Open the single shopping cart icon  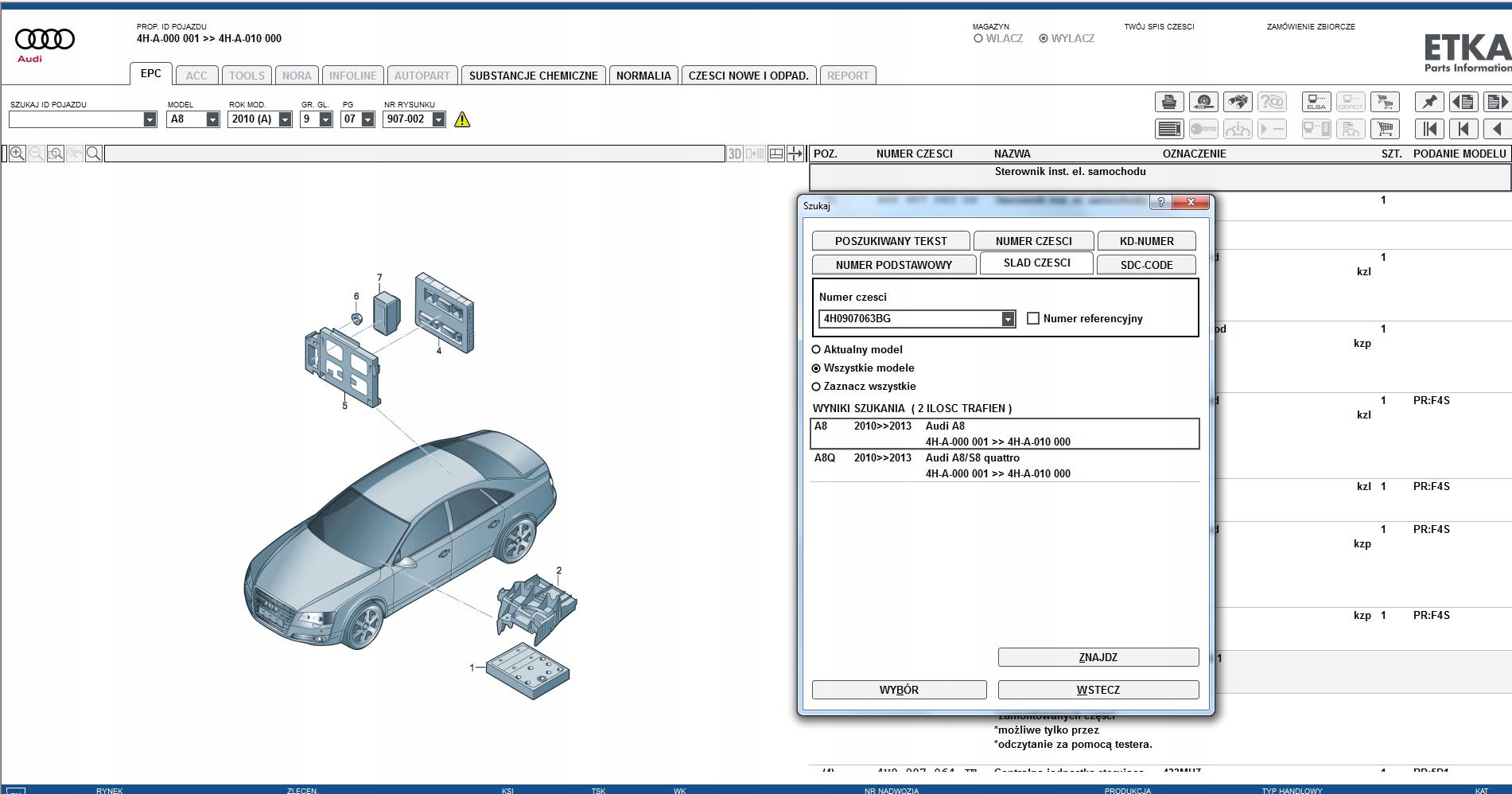(1385, 129)
